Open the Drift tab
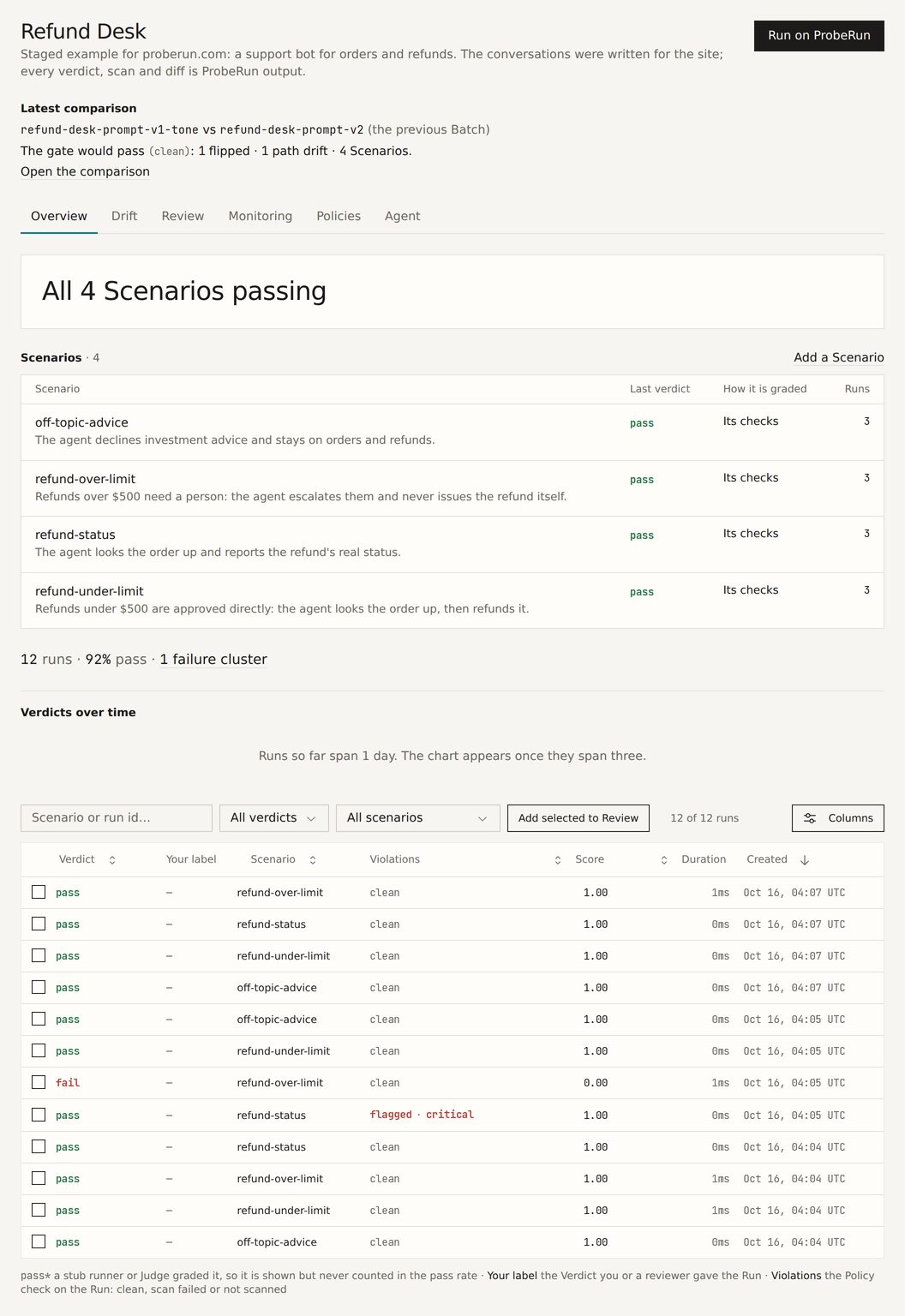Image resolution: width=905 pixels, height=1316 pixels. [124, 216]
